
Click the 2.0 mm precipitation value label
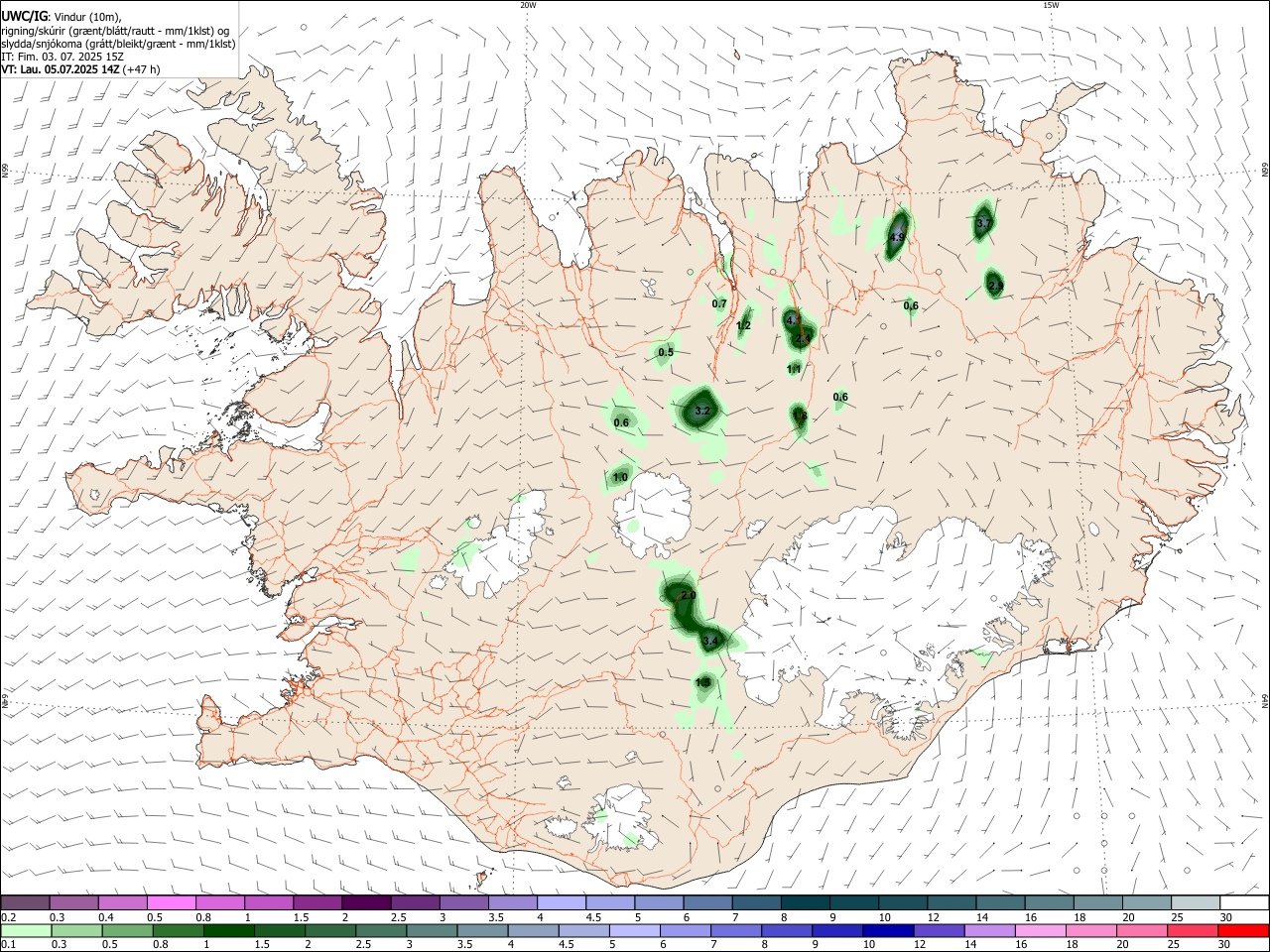(689, 595)
